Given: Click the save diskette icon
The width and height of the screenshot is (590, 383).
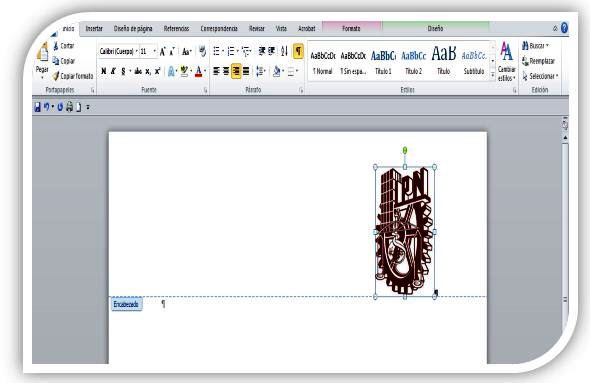Looking at the screenshot, I should point(37,107).
